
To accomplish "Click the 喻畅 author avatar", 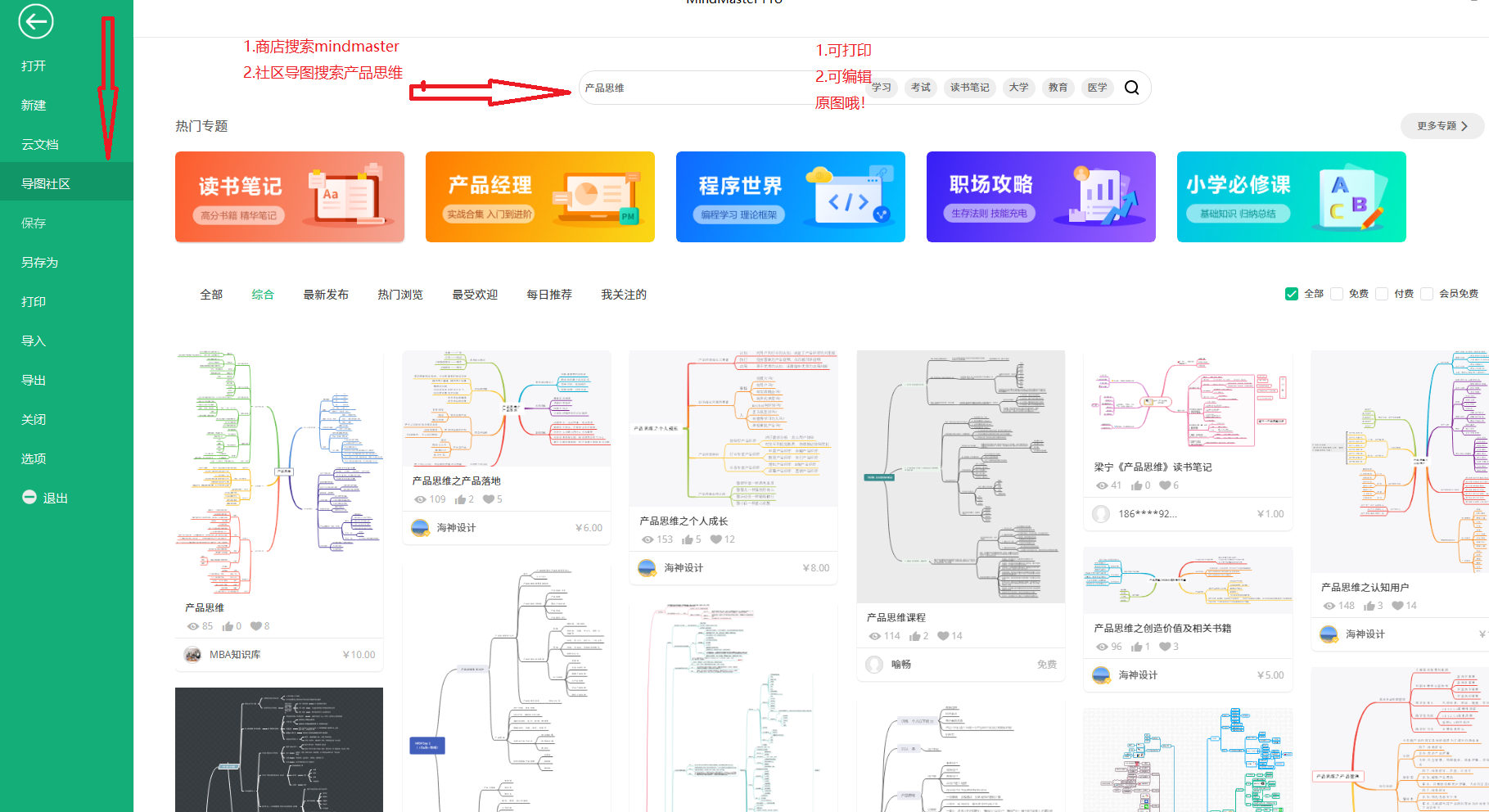I will point(875,665).
